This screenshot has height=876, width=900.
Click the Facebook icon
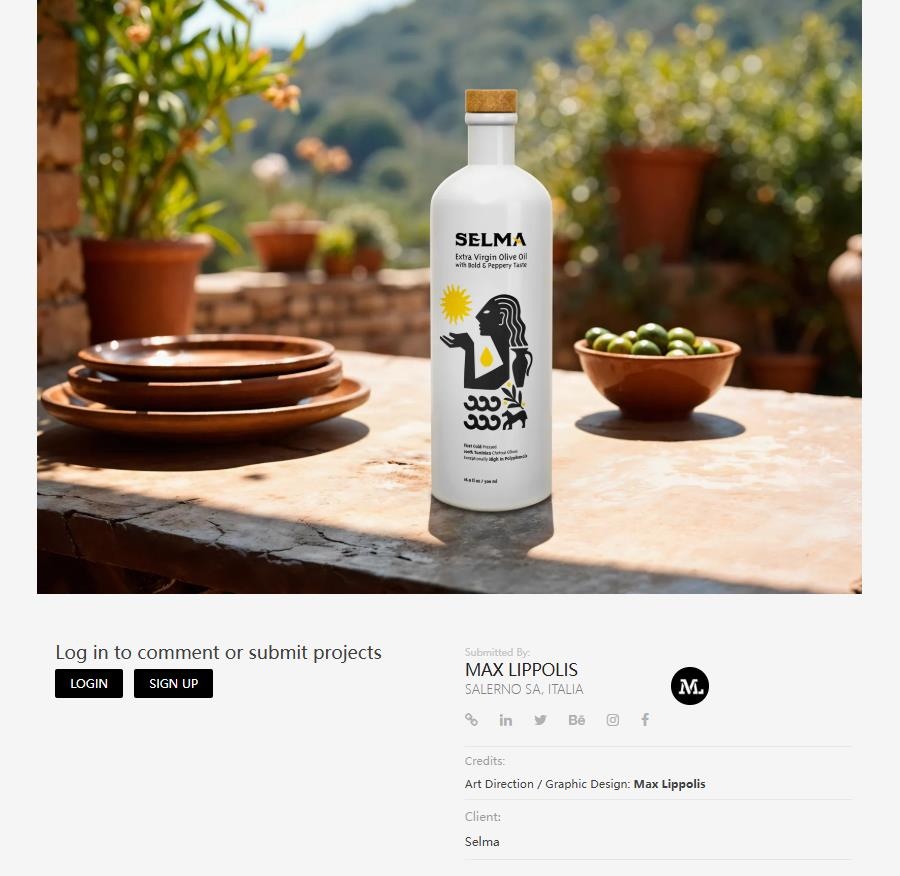[x=645, y=720]
